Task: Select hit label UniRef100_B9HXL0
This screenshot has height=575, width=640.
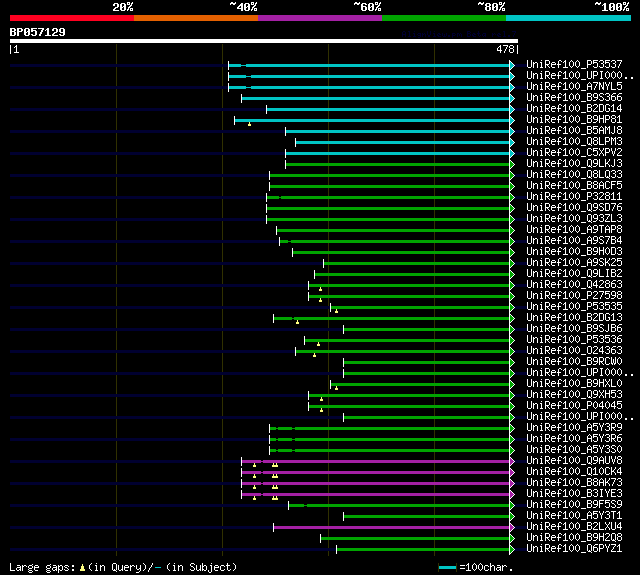Action: [574, 384]
